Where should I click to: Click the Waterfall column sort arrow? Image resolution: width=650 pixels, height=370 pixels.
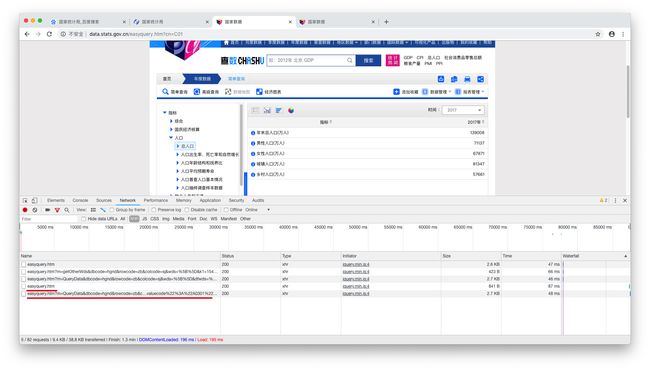tap(626, 256)
